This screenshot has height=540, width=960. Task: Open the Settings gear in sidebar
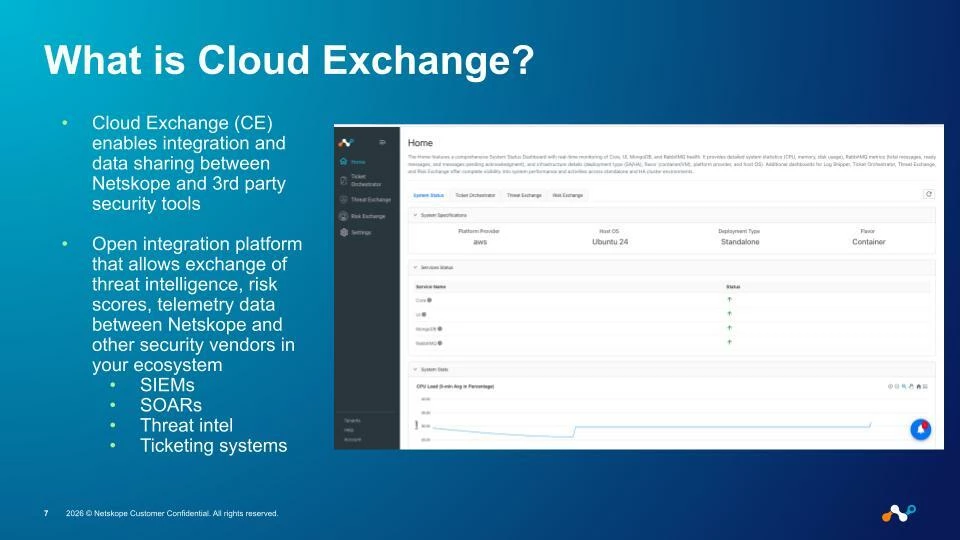343,232
